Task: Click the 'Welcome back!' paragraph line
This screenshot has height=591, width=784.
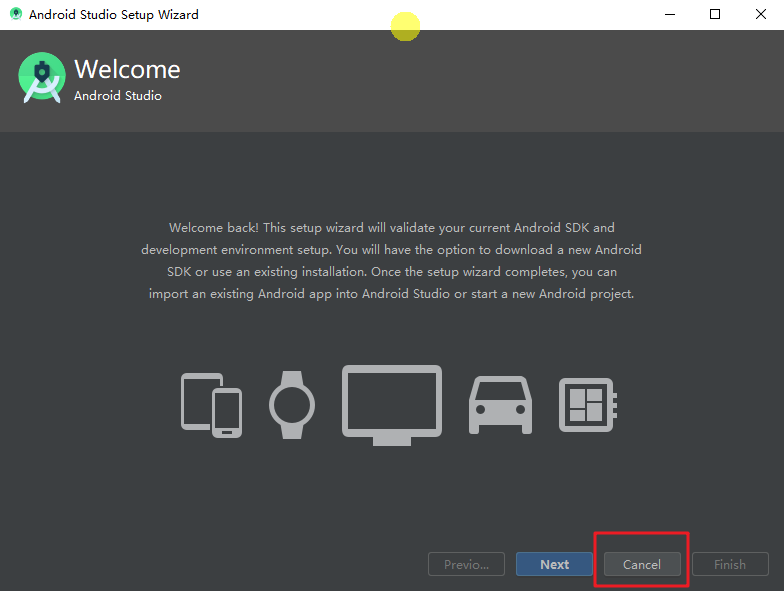Action: [x=392, y=228]
